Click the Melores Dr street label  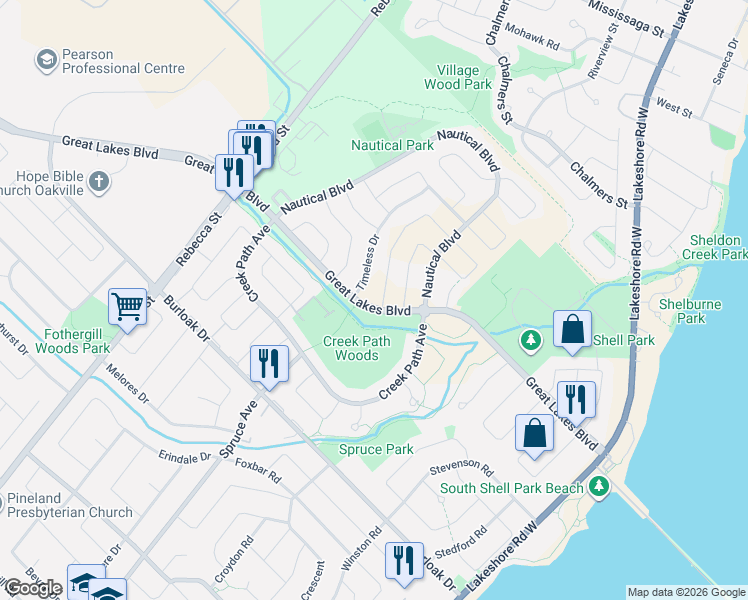tap(127, 383)
